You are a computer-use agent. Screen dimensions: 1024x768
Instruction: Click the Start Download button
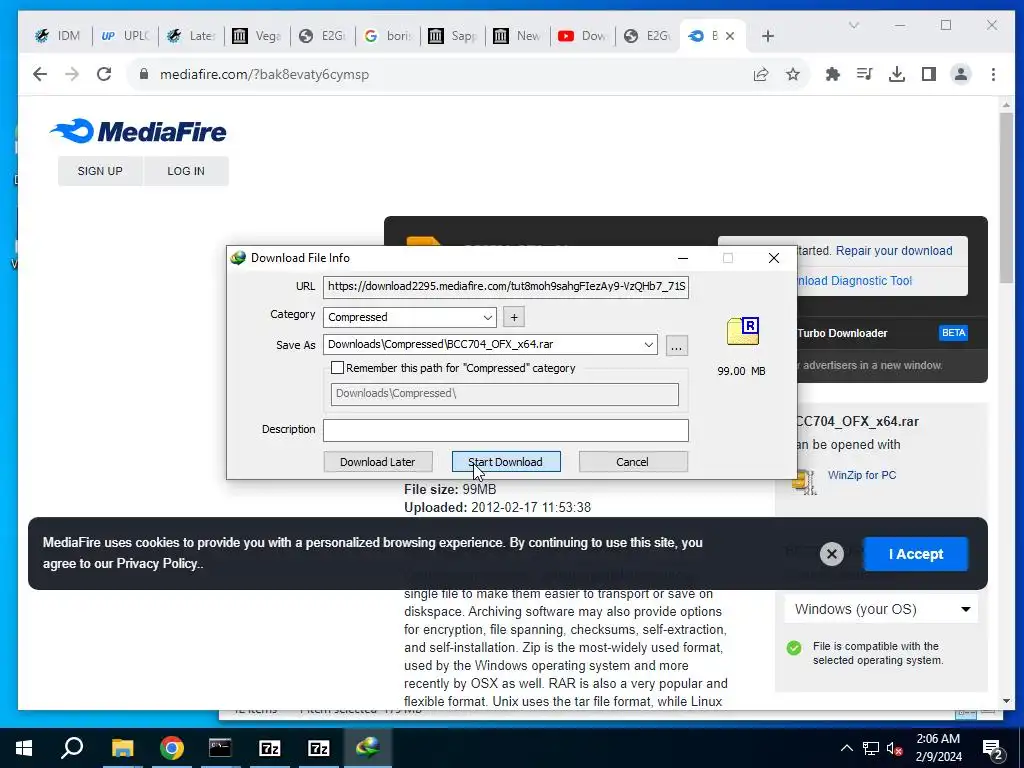(505, 462)
